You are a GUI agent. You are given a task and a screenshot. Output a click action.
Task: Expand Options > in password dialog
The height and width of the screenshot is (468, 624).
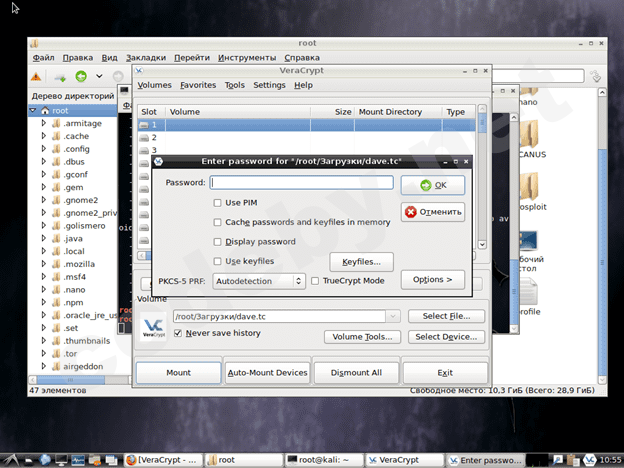tap(433, 279)
